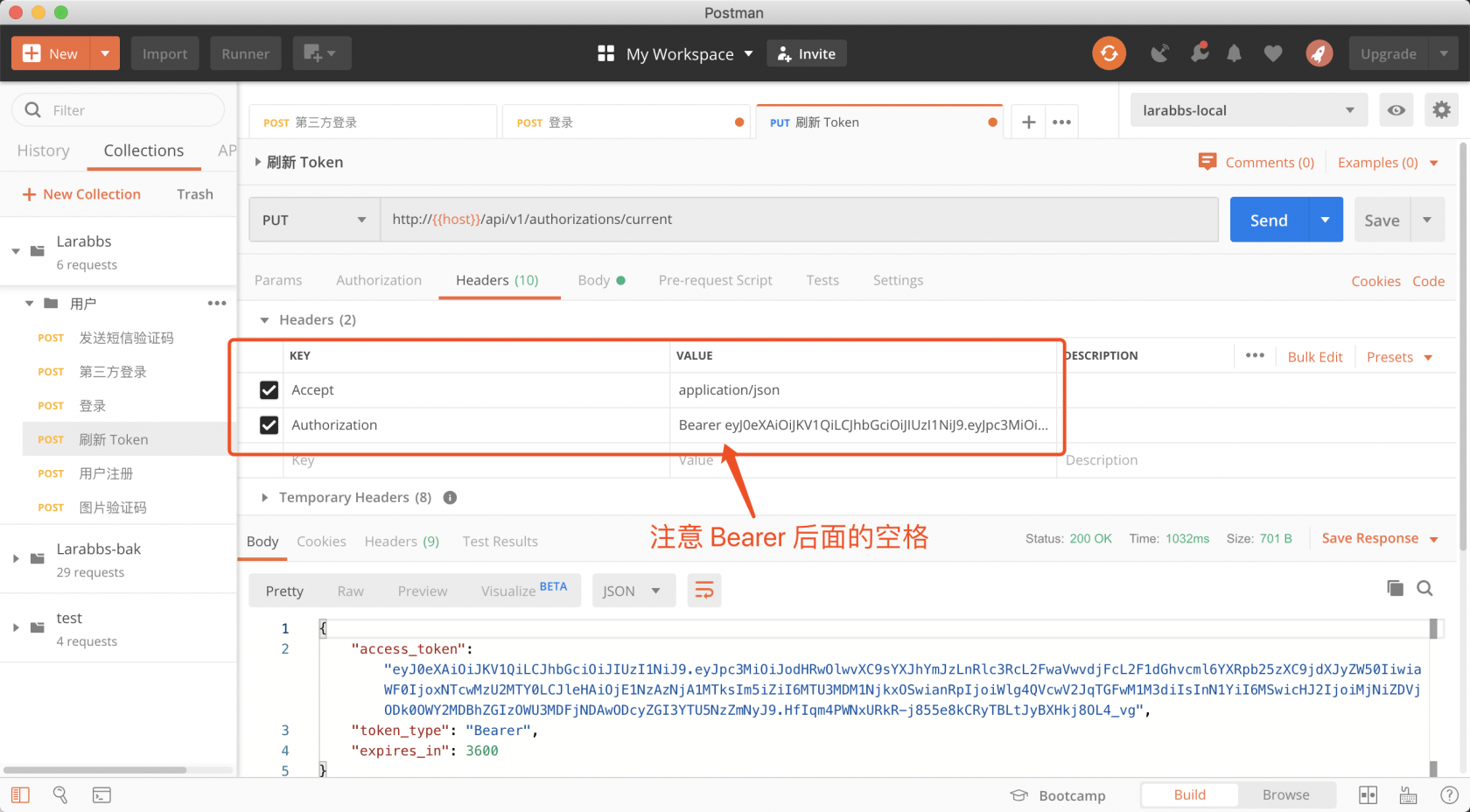
Task: Toggle response line wrap icon
Action: 704,591
